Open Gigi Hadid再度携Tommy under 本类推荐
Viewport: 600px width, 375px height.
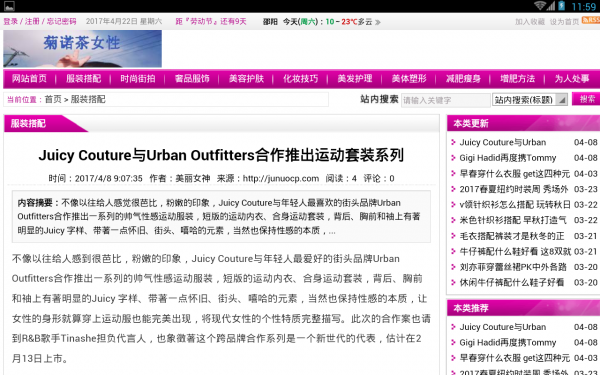click(508, 343)
